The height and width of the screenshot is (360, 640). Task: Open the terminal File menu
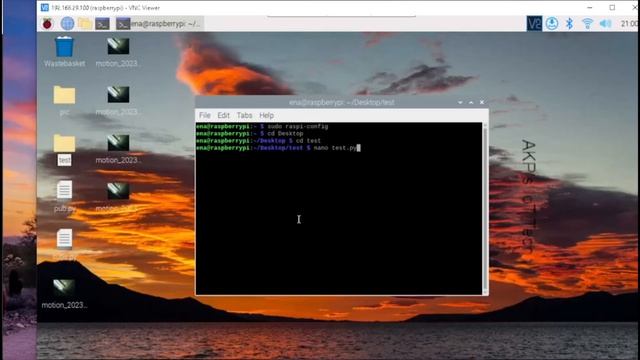click(x=205, y=115)
